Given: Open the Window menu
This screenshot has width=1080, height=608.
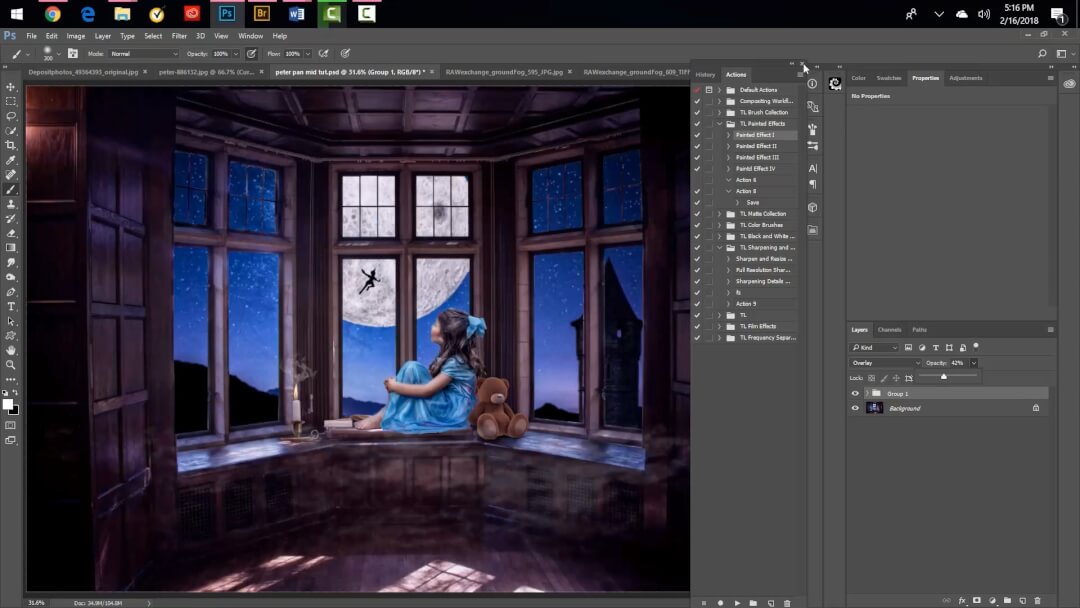Looking at the screenshot, I should click(251, 36).
